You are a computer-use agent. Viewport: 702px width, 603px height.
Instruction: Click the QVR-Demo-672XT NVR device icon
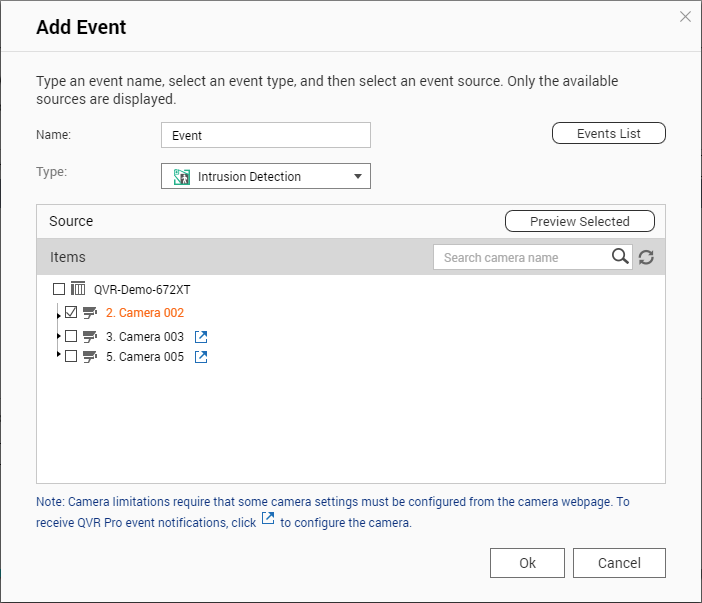[x=78, y=289]
